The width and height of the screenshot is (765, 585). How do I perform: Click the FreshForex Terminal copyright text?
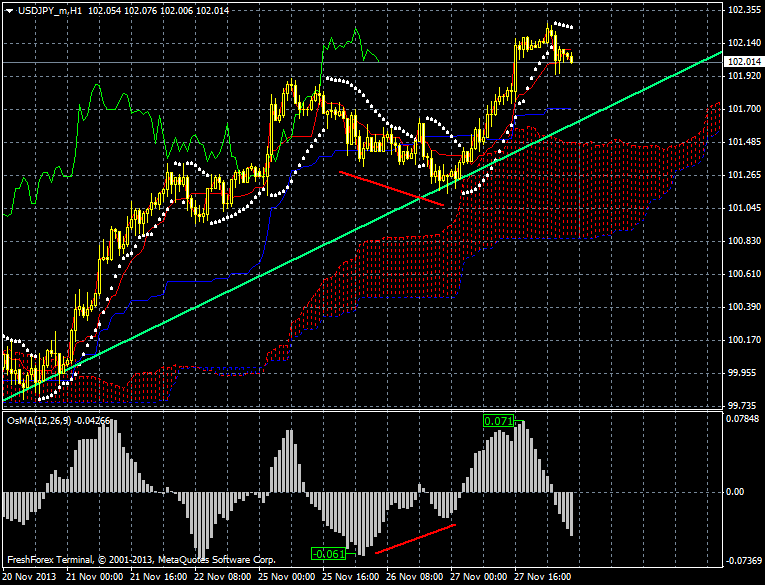(140, 559)
